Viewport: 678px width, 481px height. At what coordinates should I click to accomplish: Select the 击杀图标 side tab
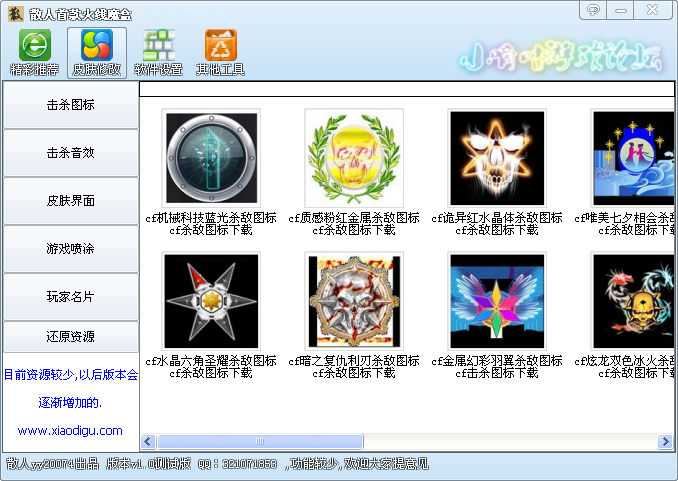[x=71, y=105]
